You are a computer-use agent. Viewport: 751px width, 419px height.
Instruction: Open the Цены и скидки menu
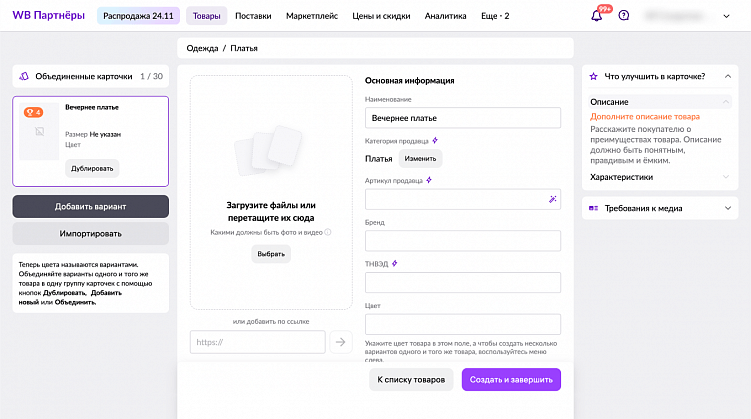tap(381, 16)
